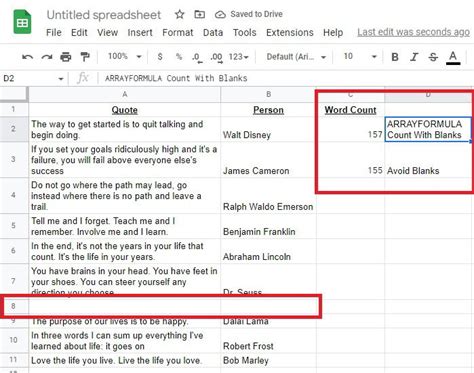This screenshot has width=474, height=373.
Task: Undo the last action
Action: [x=27, y=57]
